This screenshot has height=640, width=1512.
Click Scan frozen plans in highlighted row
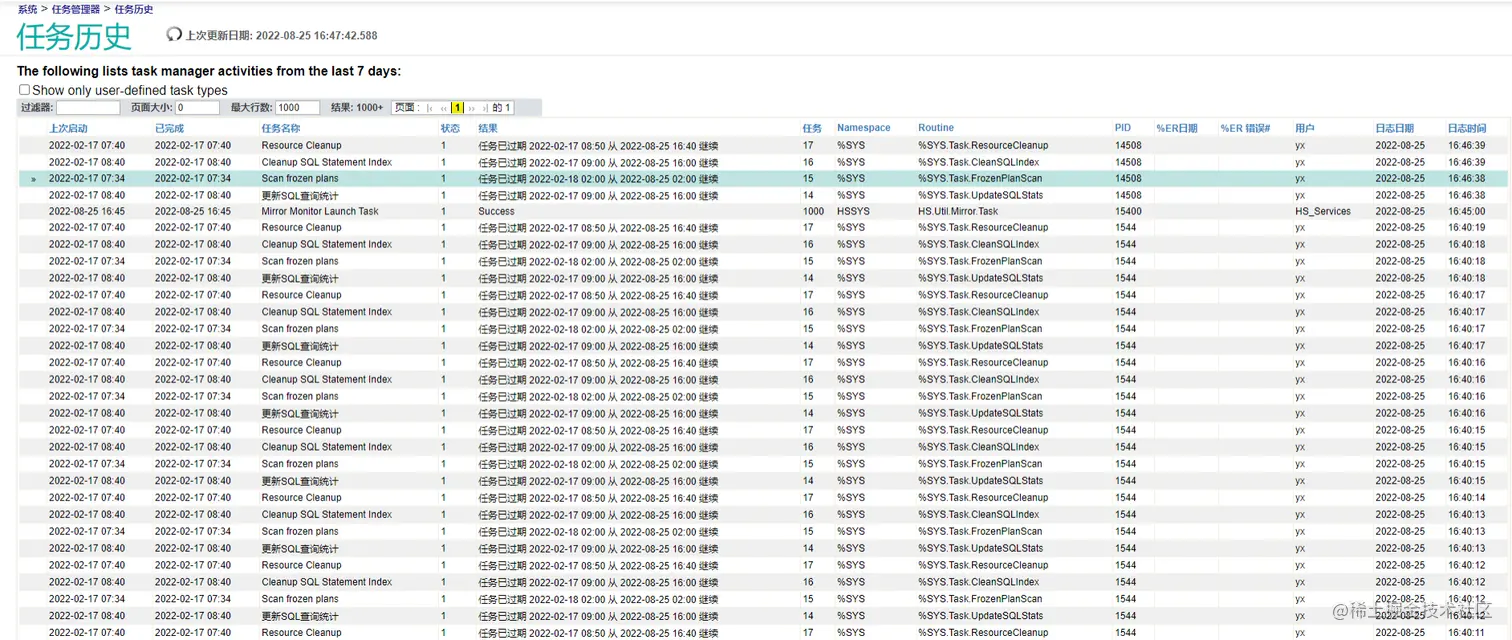300,178
